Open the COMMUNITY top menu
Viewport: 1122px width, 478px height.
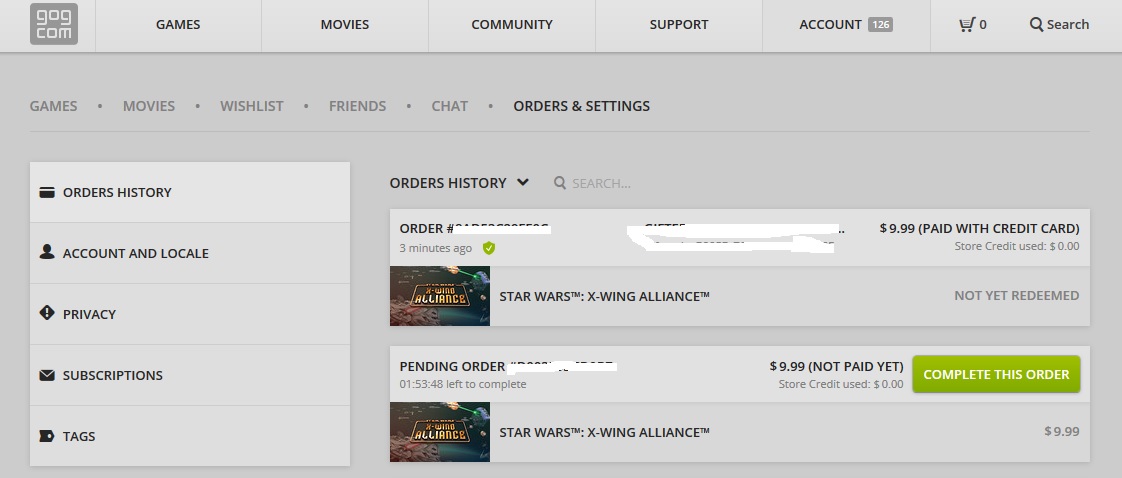click(512, 24)
